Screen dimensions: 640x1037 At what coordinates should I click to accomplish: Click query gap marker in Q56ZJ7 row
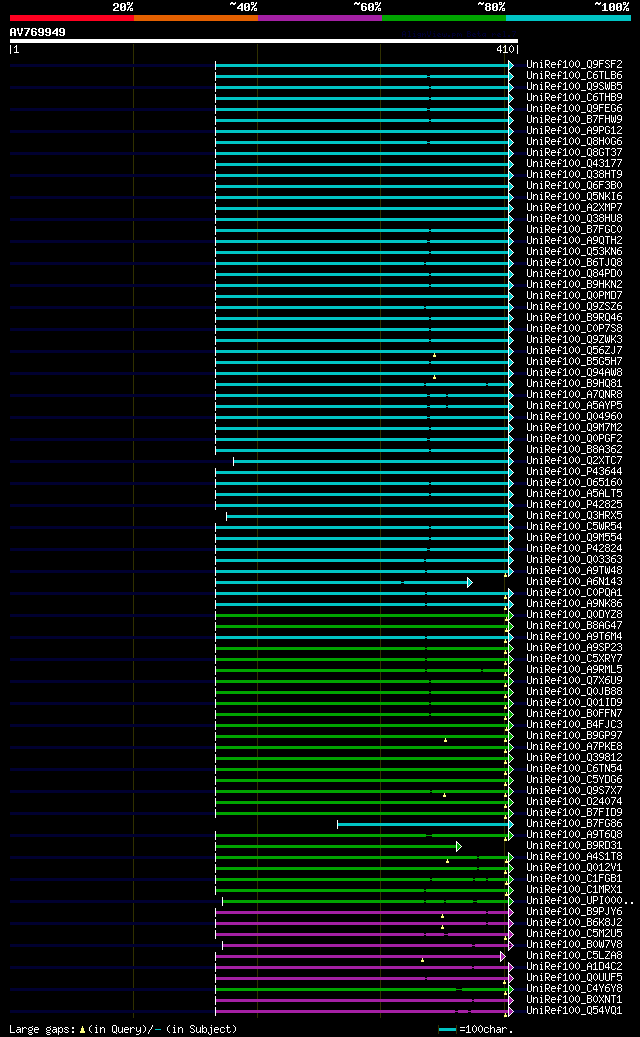[x=434, y=355]
